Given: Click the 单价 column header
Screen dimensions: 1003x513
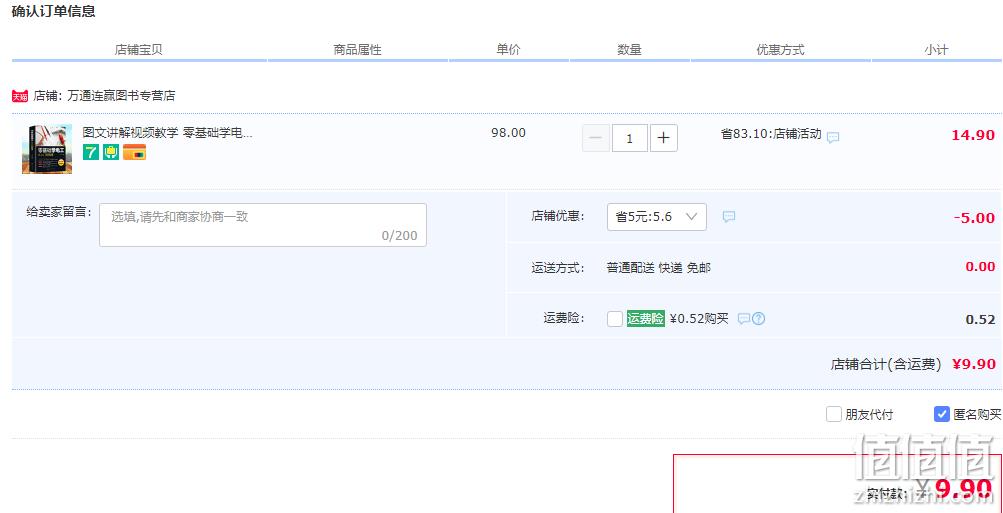Looking at the screenshot, I should click(509, 49).
